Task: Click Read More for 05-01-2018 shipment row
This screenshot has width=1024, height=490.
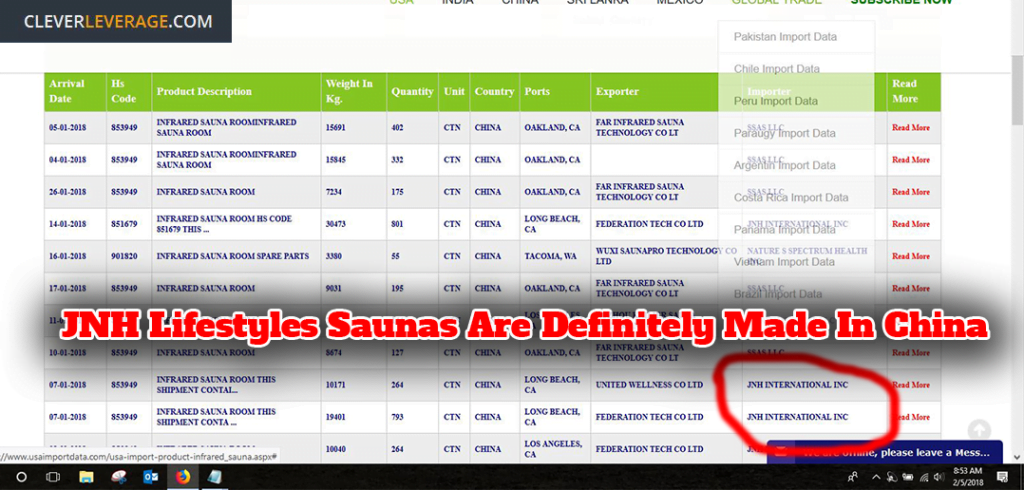Action: 910,128
